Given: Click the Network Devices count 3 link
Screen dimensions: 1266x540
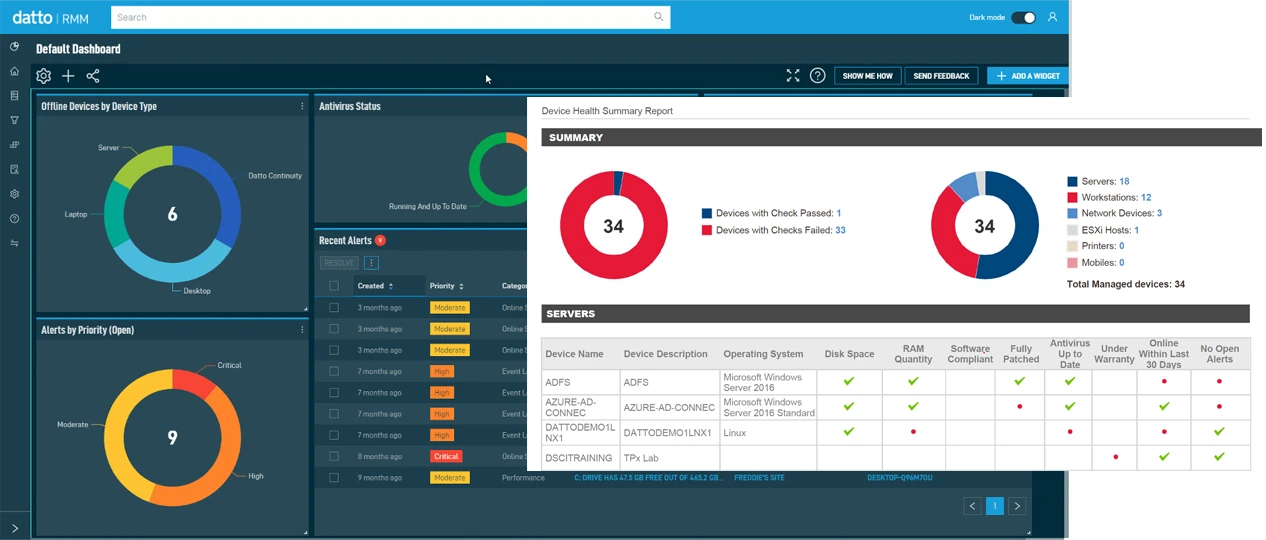Looking at the screenshot, I should [1159, 213].
